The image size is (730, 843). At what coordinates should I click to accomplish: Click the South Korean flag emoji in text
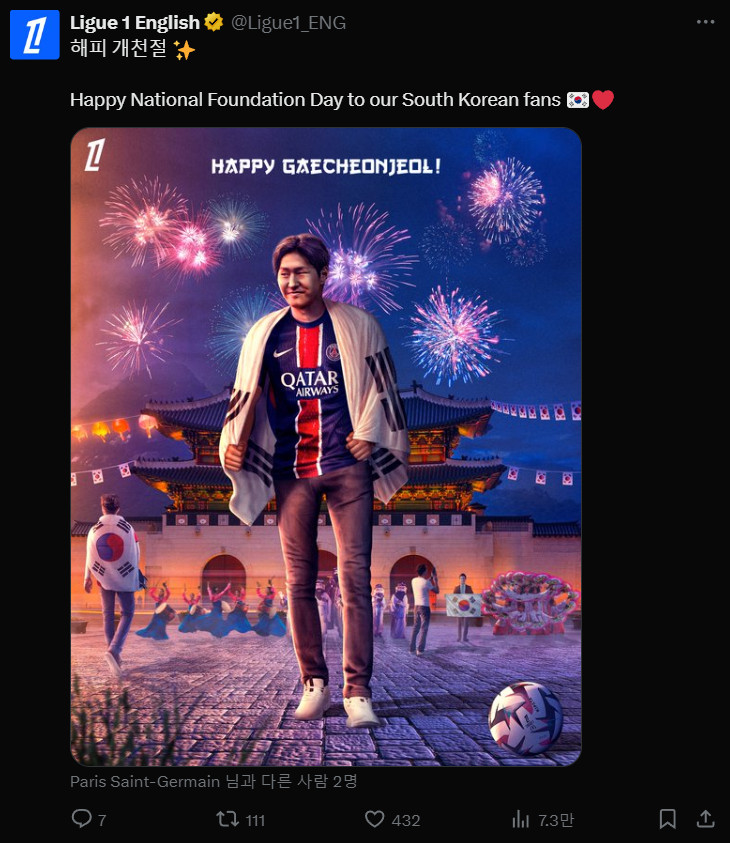click(x=578, y=100)
